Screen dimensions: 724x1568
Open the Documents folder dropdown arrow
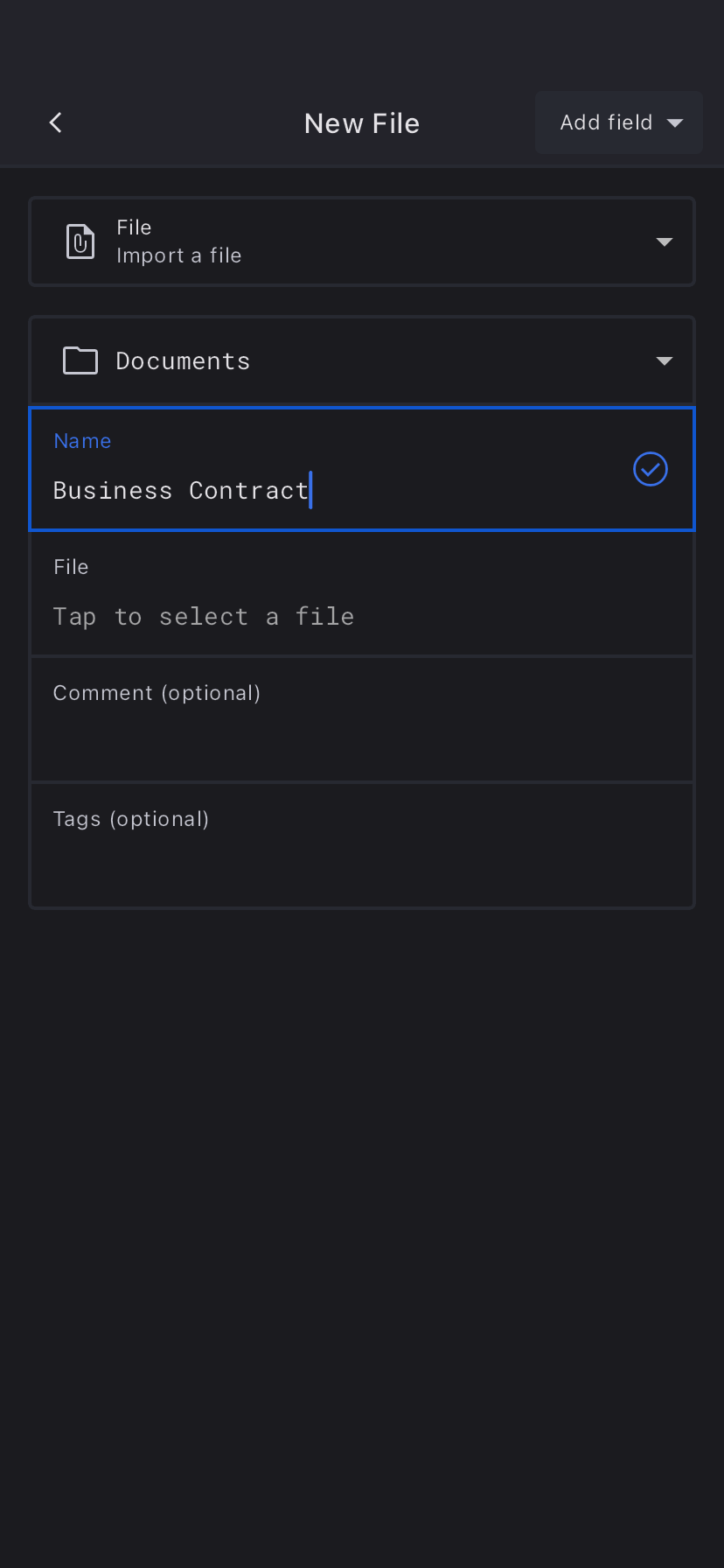665,360
